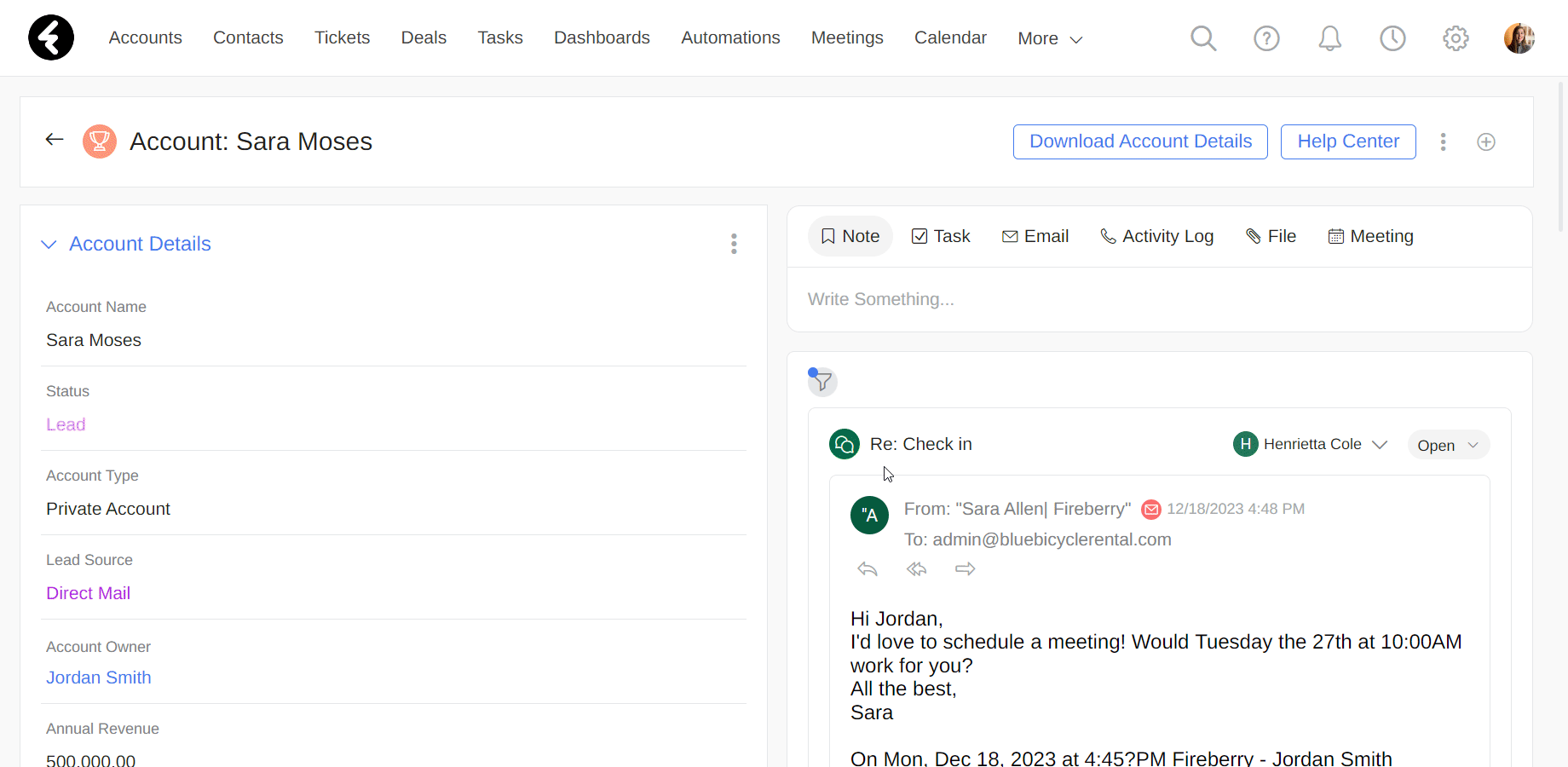Go to Contacts in the navigation
This screenshot has height=767, width=1568.
coord(248,37)
